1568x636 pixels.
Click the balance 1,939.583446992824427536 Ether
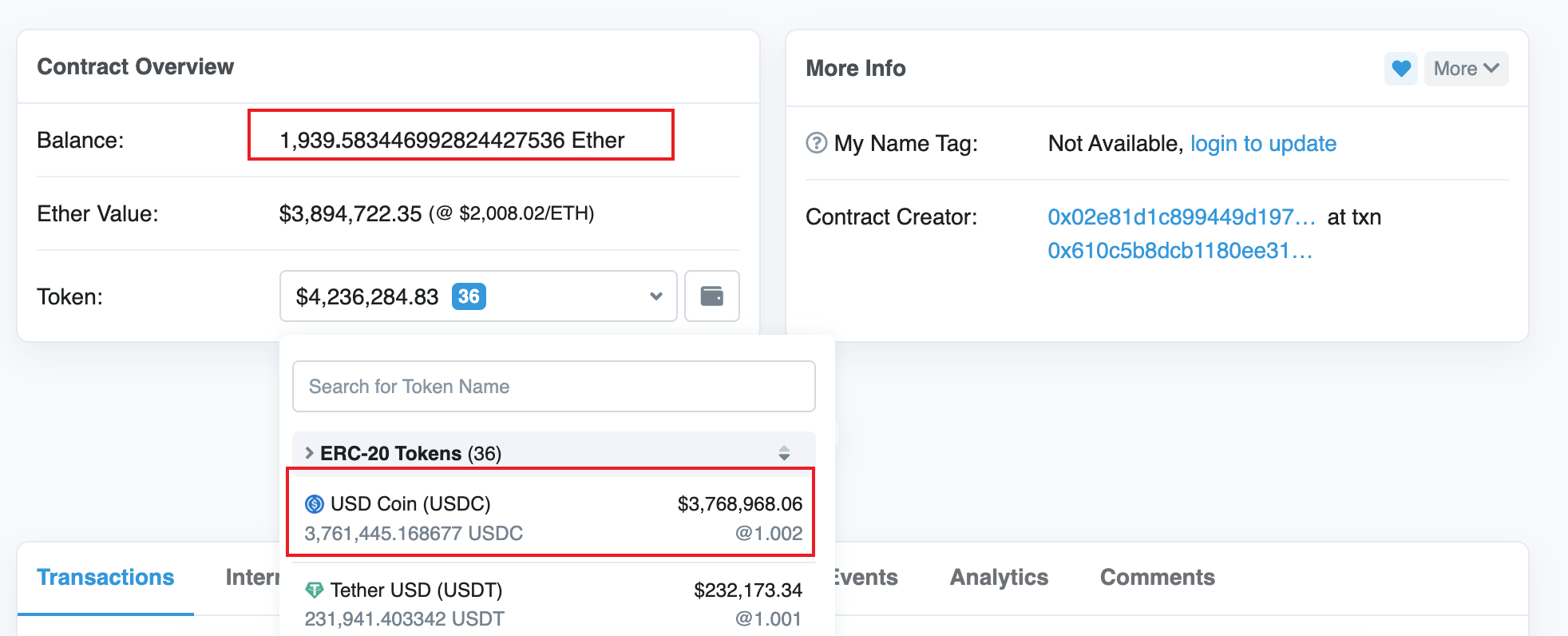coord(452,141)
